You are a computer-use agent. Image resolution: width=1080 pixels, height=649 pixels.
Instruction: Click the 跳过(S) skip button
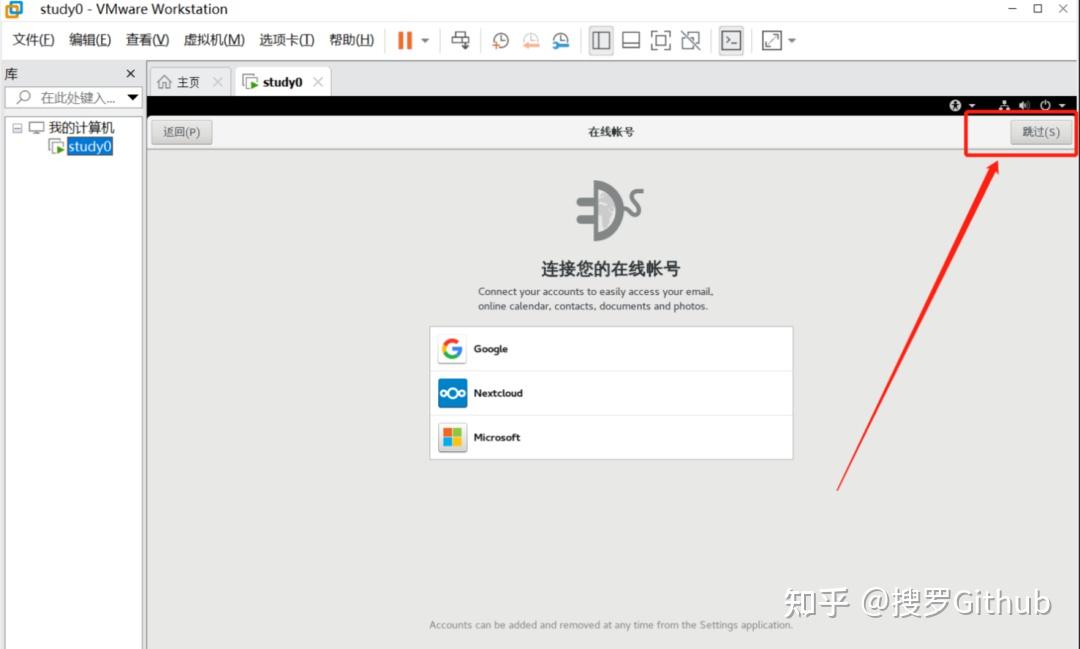tap(1041, 132)
